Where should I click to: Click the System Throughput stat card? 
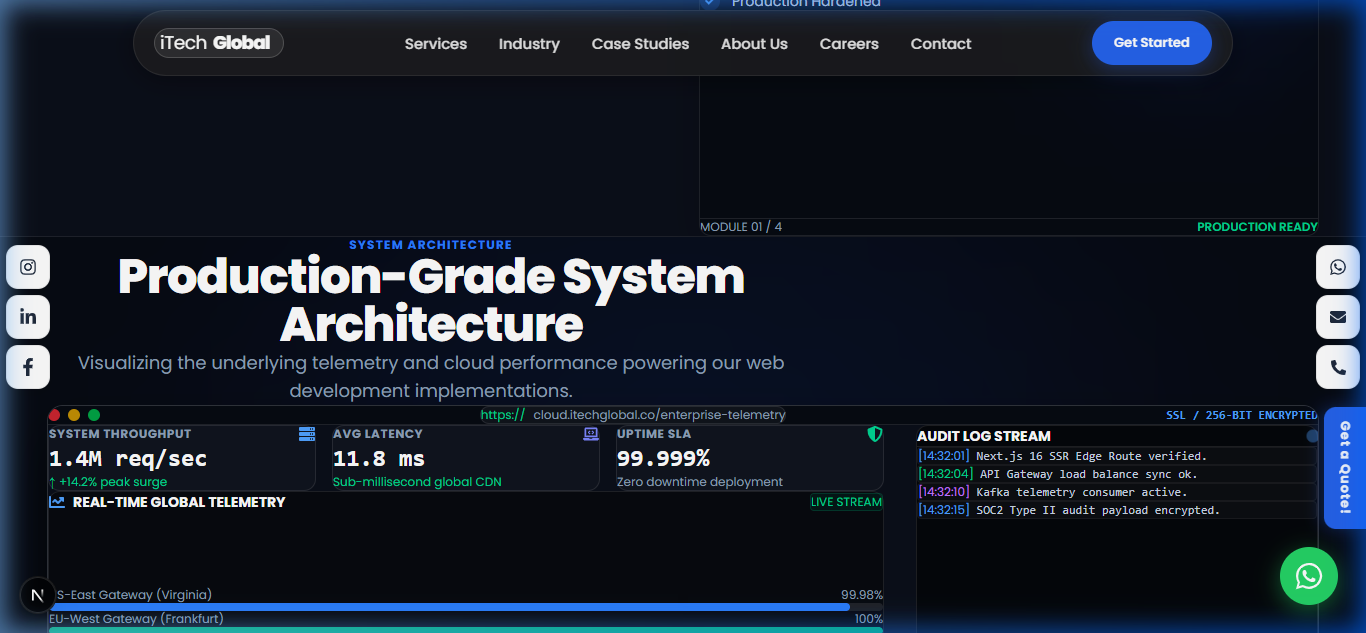click(x=182, y=458)
